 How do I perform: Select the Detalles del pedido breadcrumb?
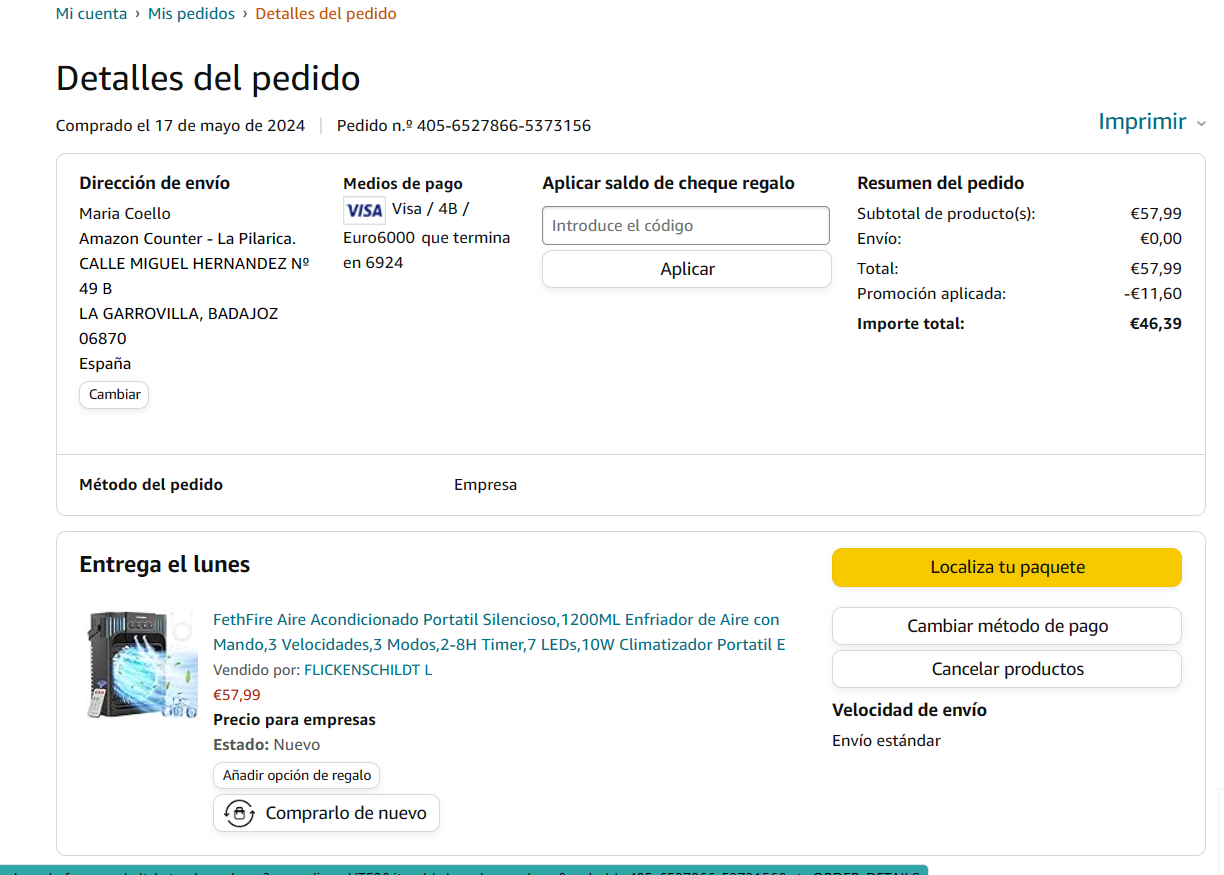[325, 14]
